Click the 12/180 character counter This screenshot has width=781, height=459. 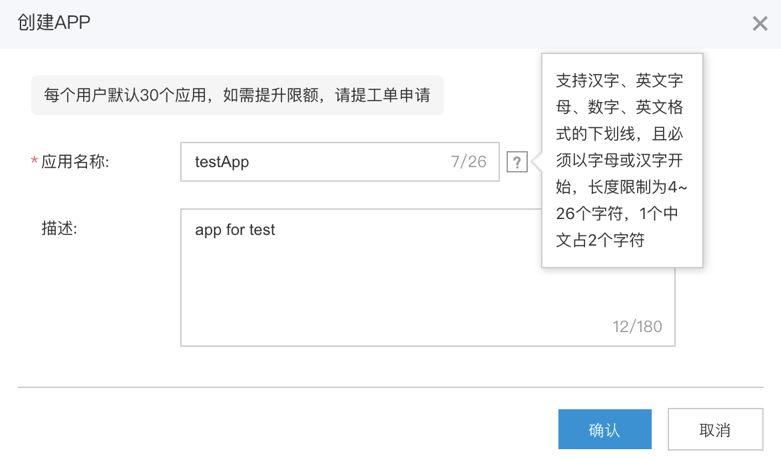tap(637, 327)
